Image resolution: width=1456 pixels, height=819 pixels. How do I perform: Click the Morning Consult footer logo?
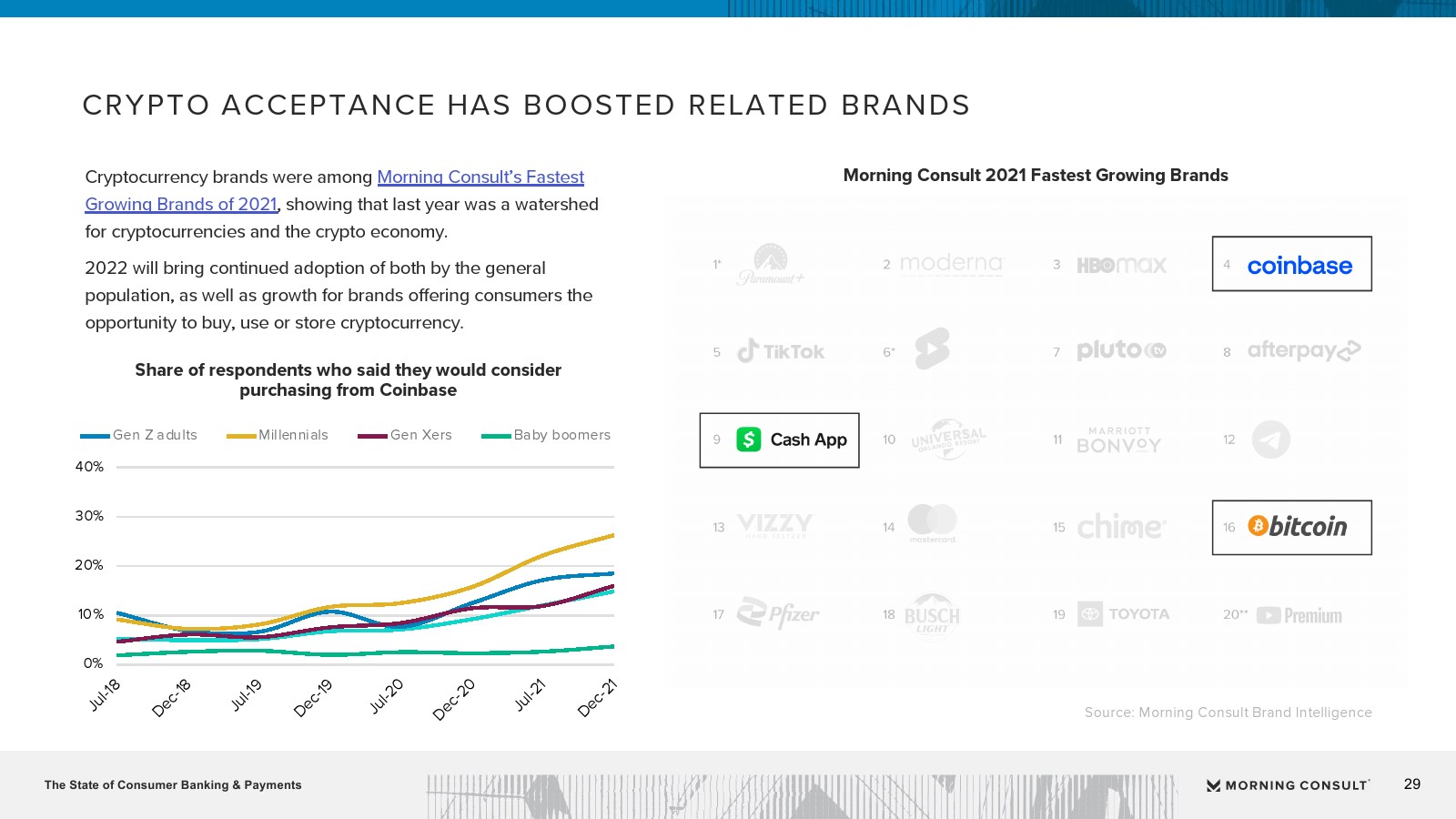(1288, 785)
